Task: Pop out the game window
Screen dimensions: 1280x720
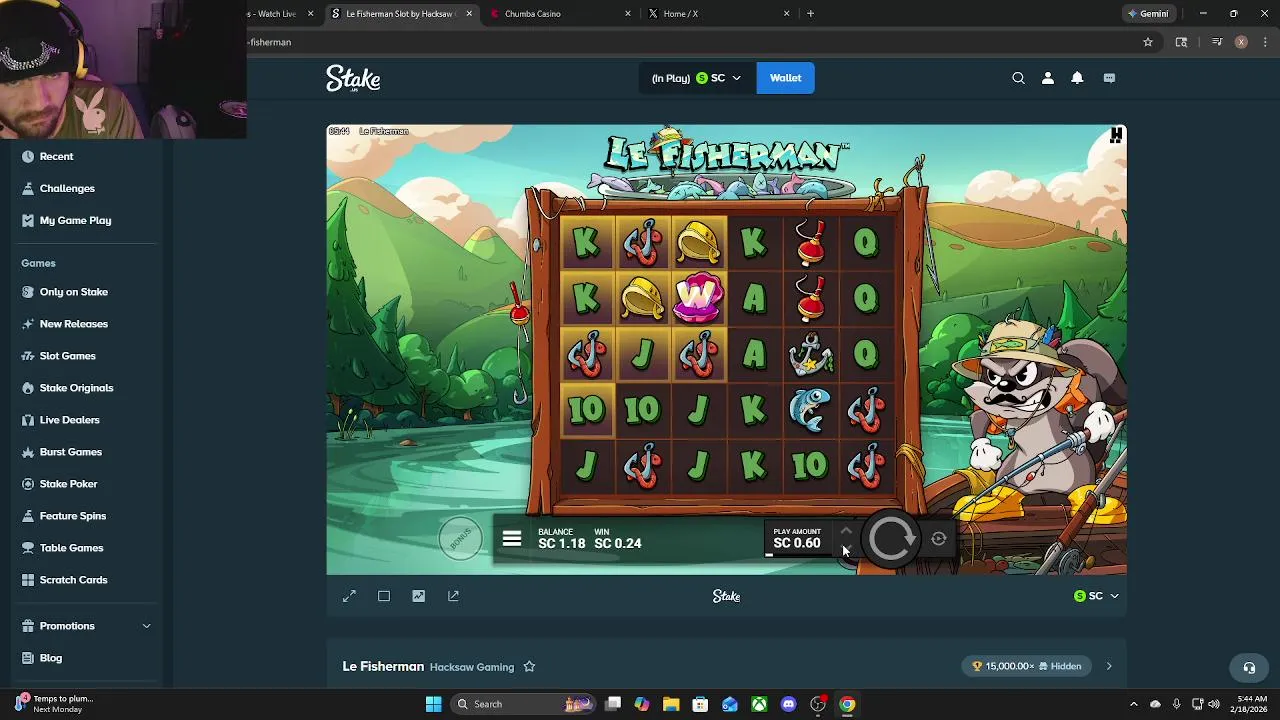Action: click(x=453, y=596)
